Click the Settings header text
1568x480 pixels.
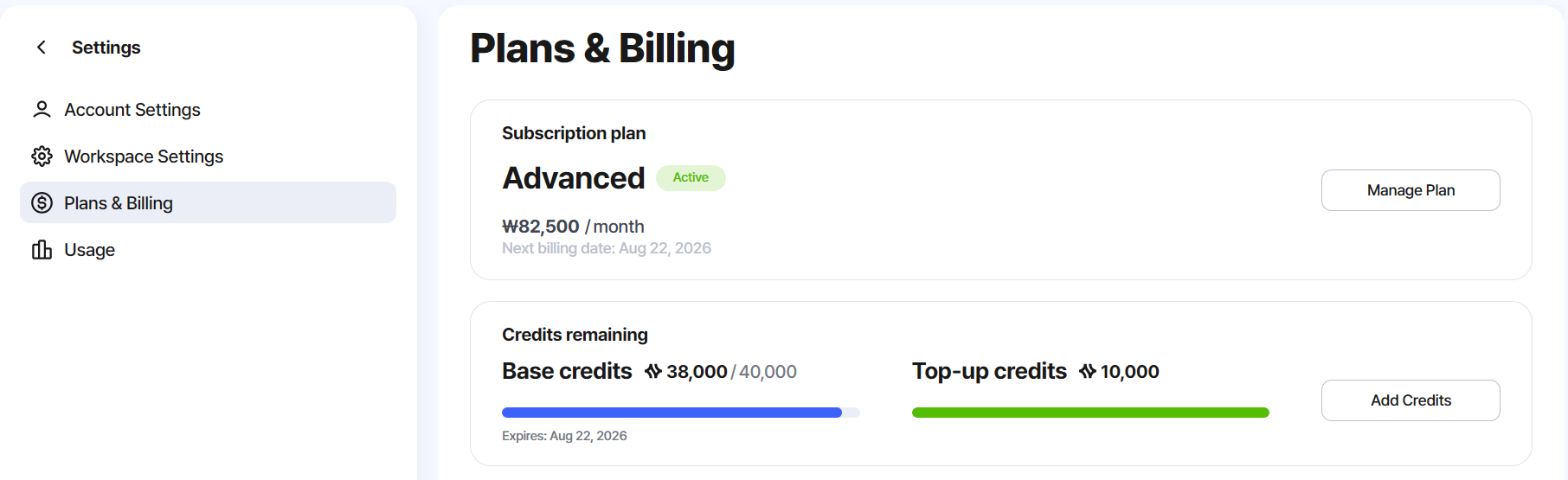click(106, 48)
